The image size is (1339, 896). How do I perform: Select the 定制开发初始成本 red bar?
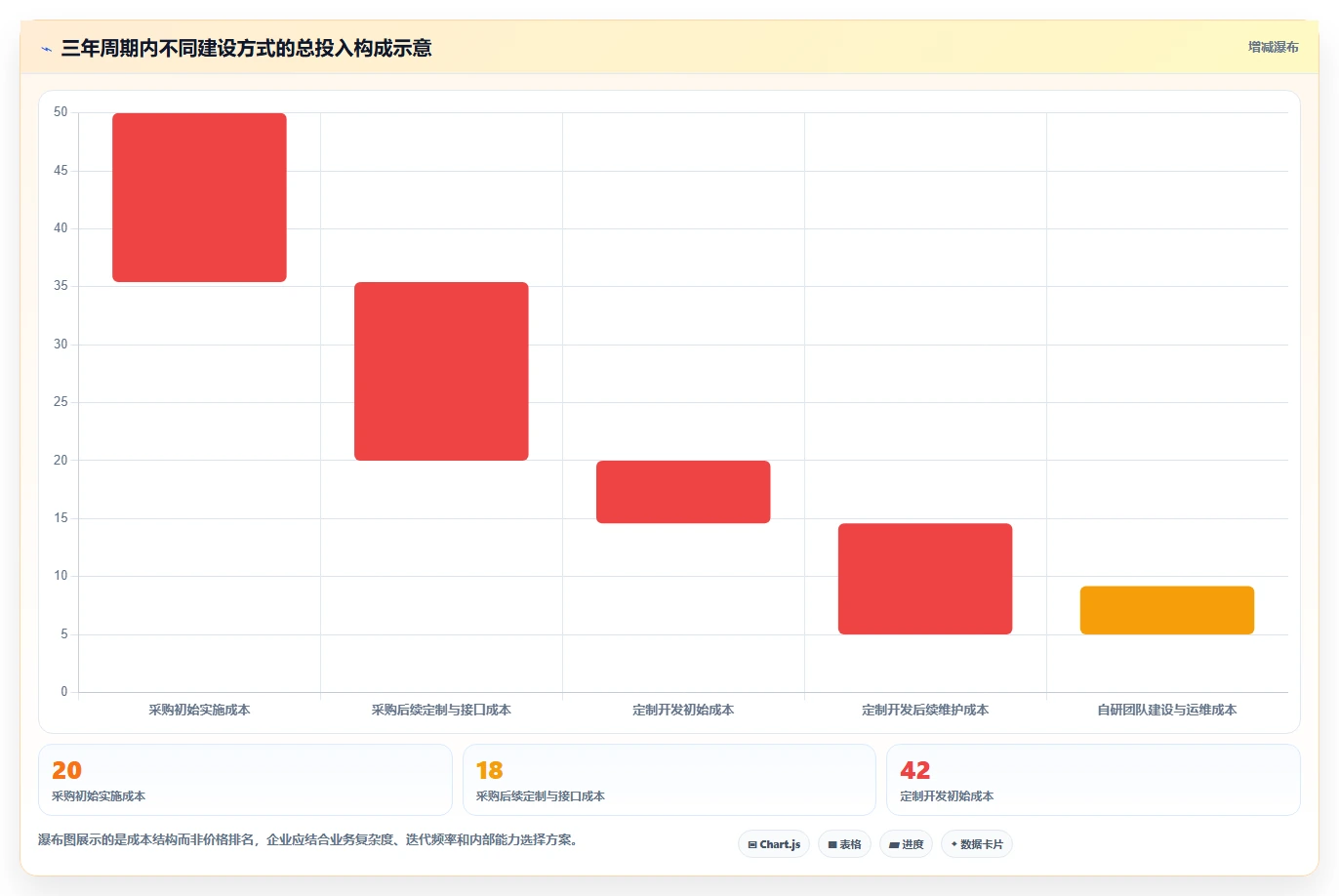point(683,492)
